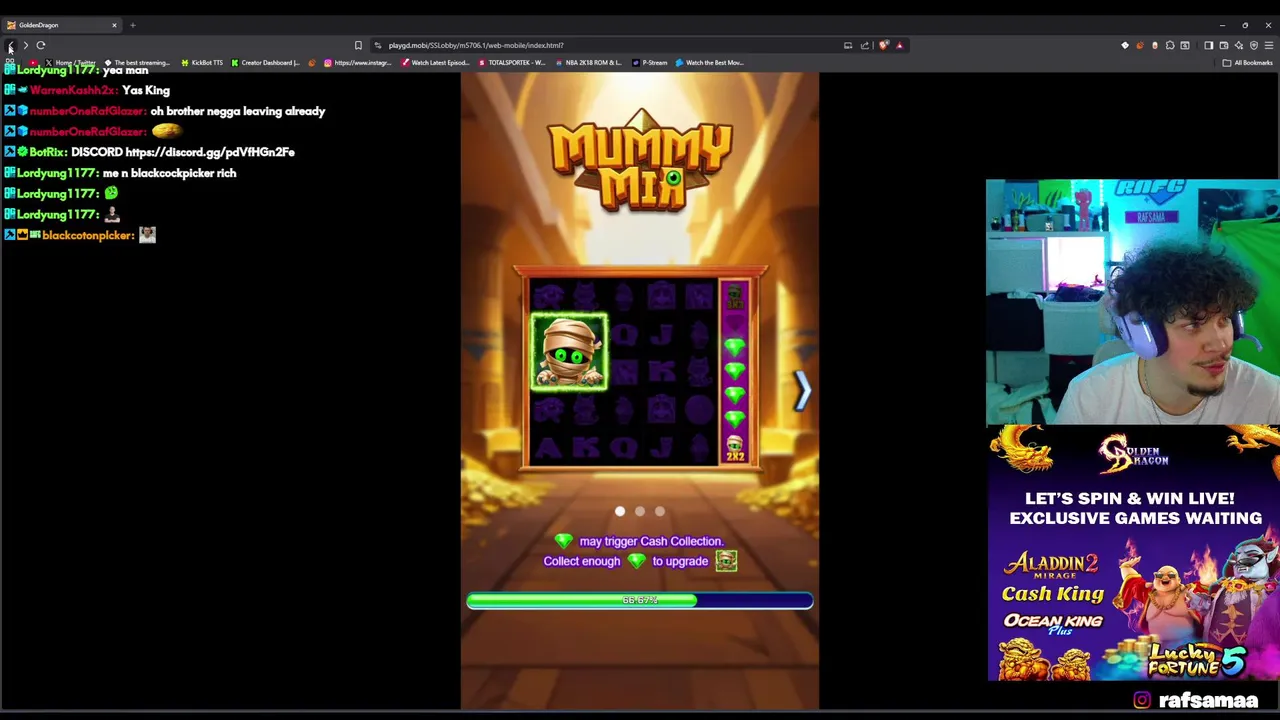Open the Brave Rewards triangle icon
Screen dimensions: 1280x720
pyautogui.click(x=900, y=45)
